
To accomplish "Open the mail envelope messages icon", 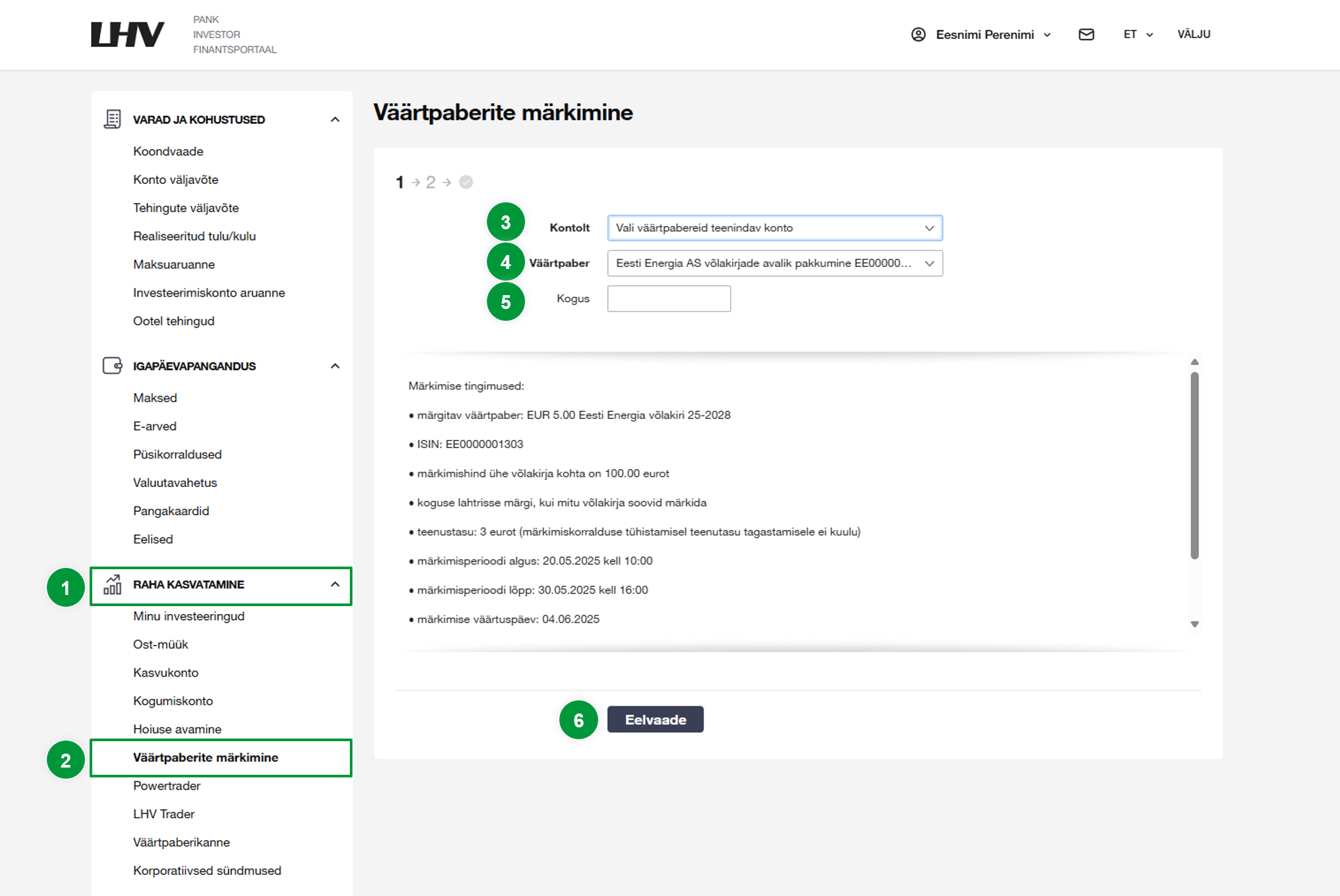I will click(x=1086, y=34).
